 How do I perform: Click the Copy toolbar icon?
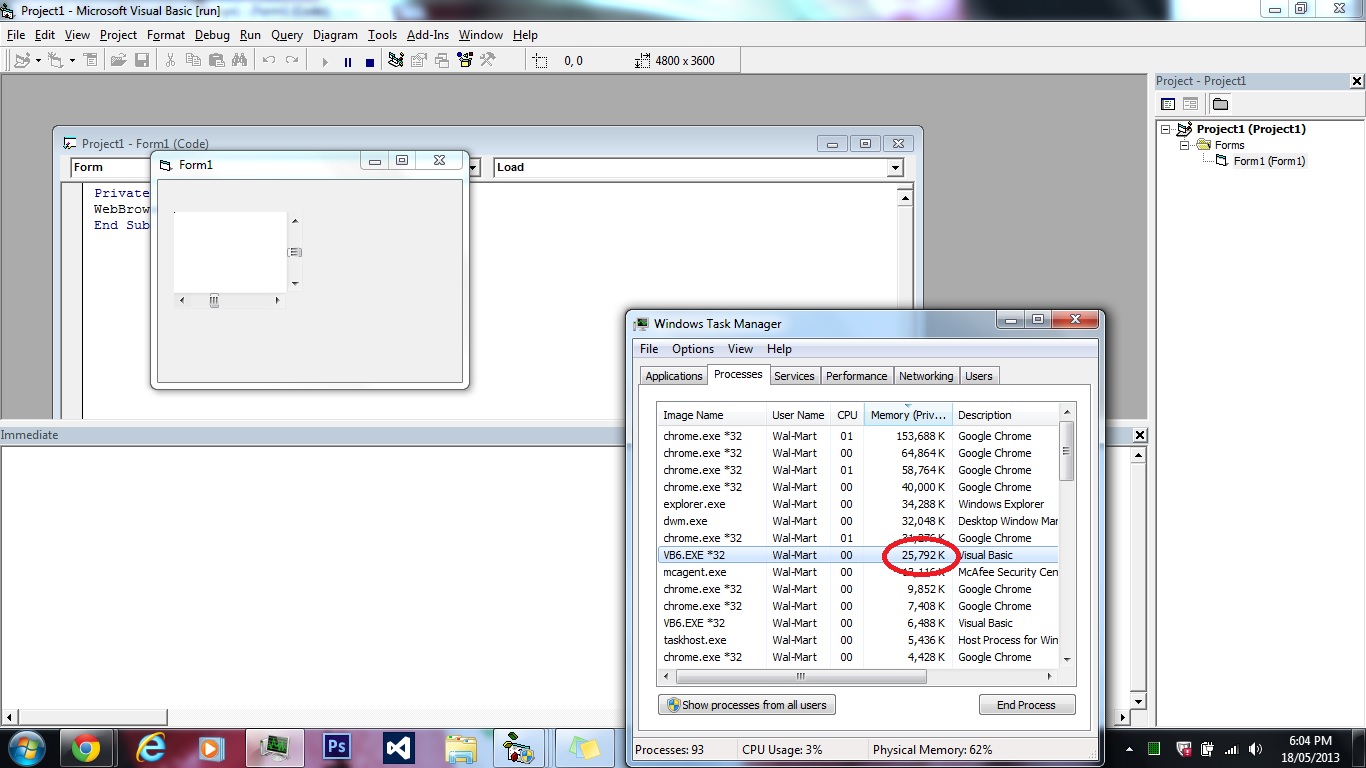[193, 61]
